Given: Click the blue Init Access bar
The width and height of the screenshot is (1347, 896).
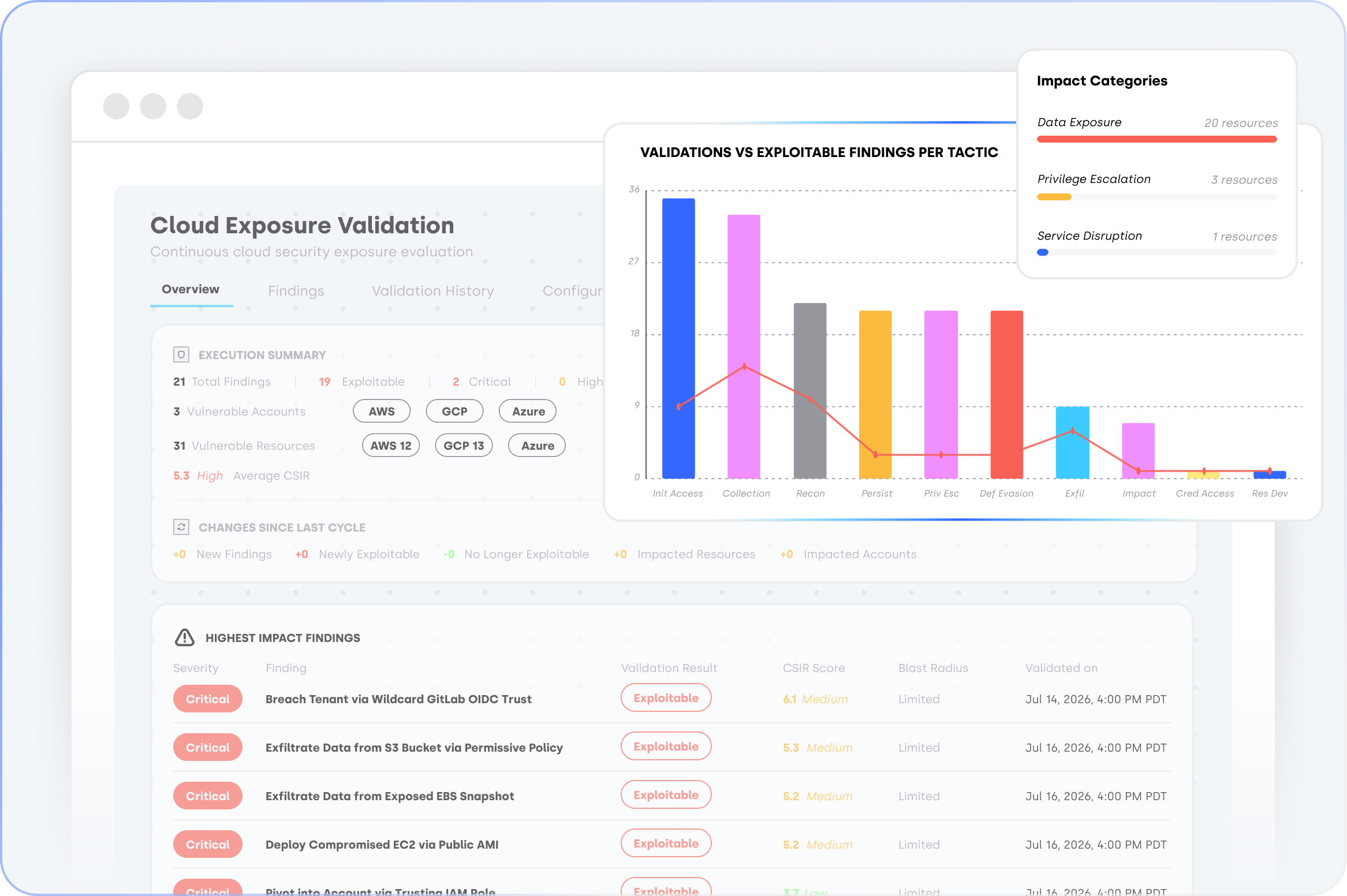Looking at the screenshot, I should coord(678,338).
